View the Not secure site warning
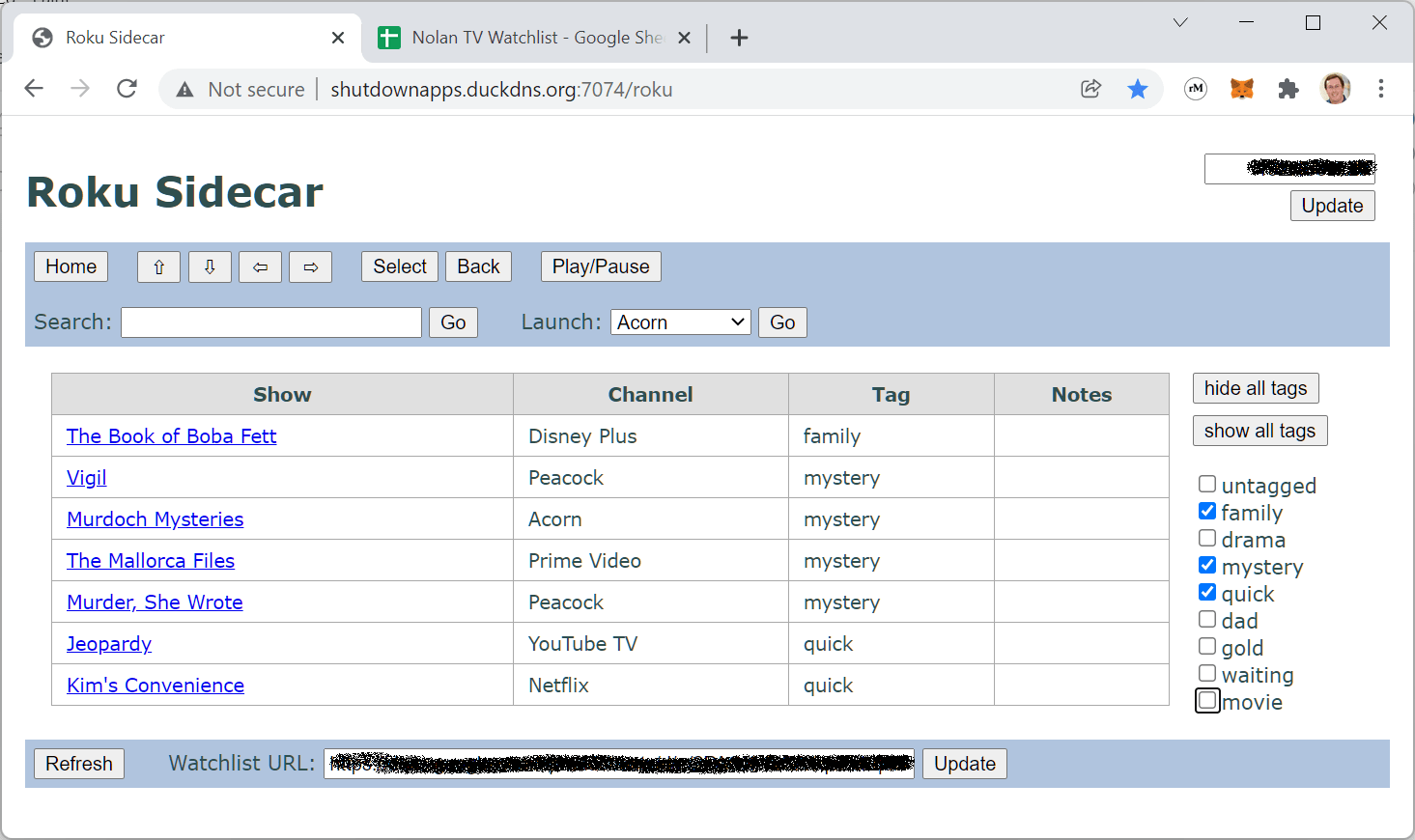1415x840 pixels. coord(241,90)
